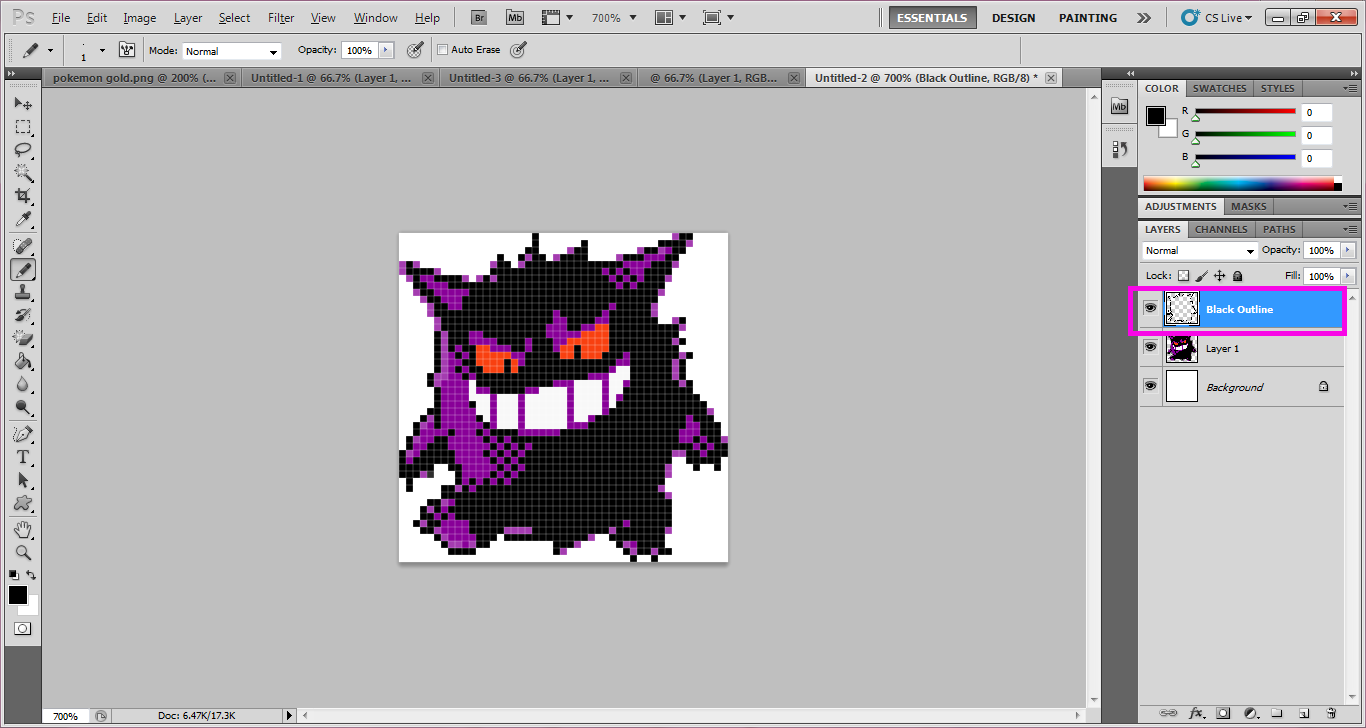The height and width of the screenshot is (728, 1366).
Task: Launch Mini Bridge from application bar
Action: [x=514, y=18]
